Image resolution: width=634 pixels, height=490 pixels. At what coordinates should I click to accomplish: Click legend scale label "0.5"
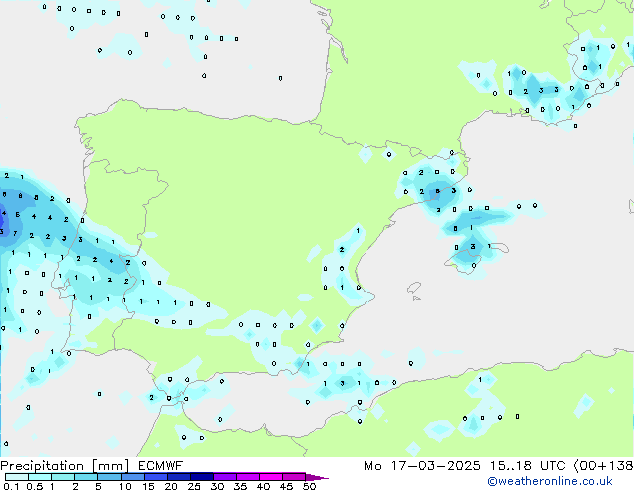coord(34,486)
